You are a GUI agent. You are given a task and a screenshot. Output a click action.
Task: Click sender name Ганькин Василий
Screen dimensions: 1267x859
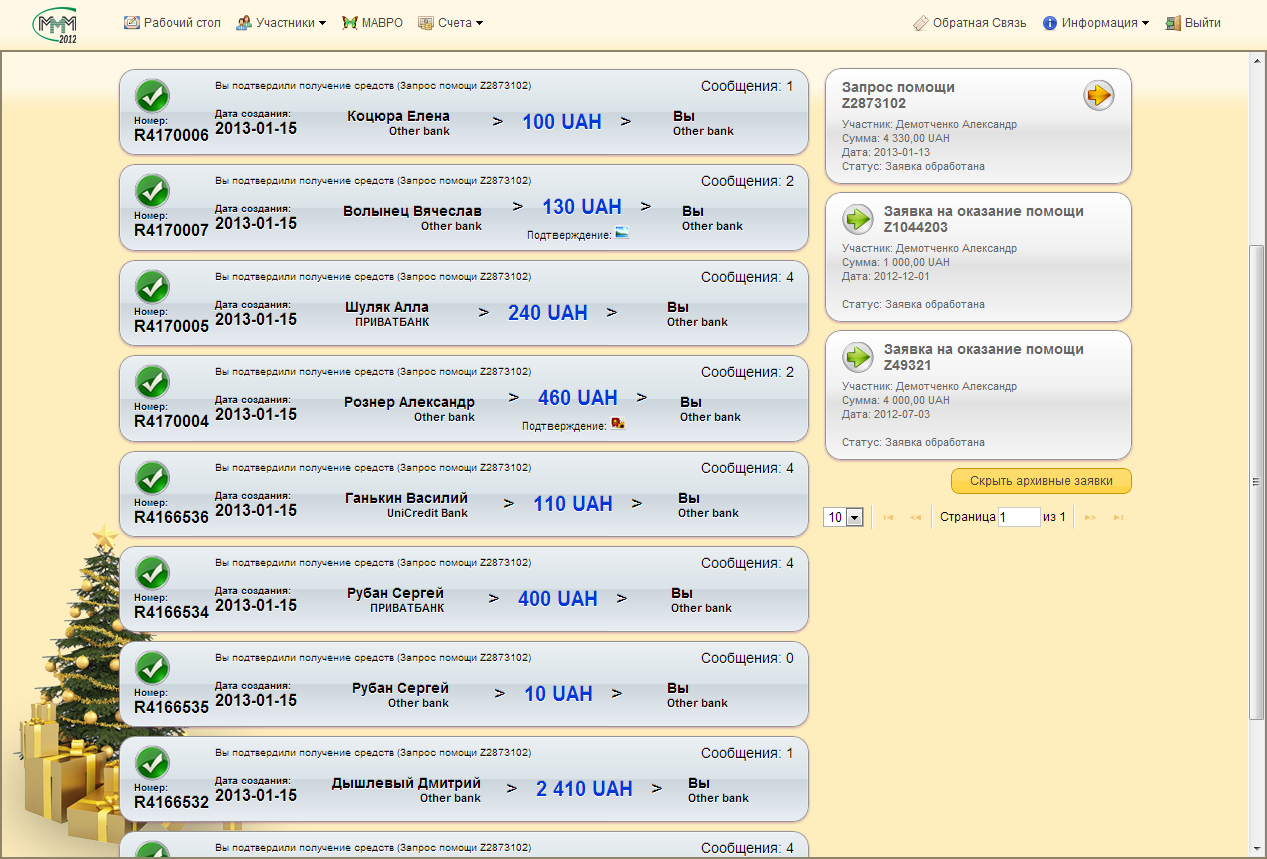pos(406,498)
